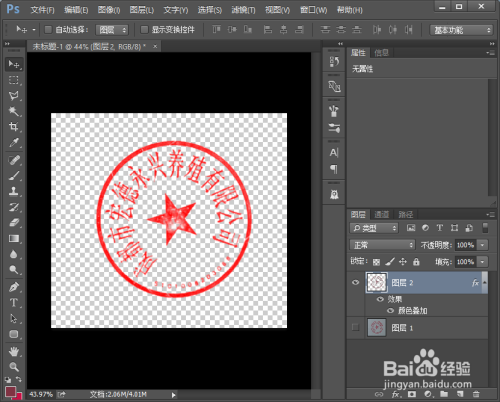Select the Dodge tool
The width and height of the screenshot is (500, 402).
tap(14, 269)
